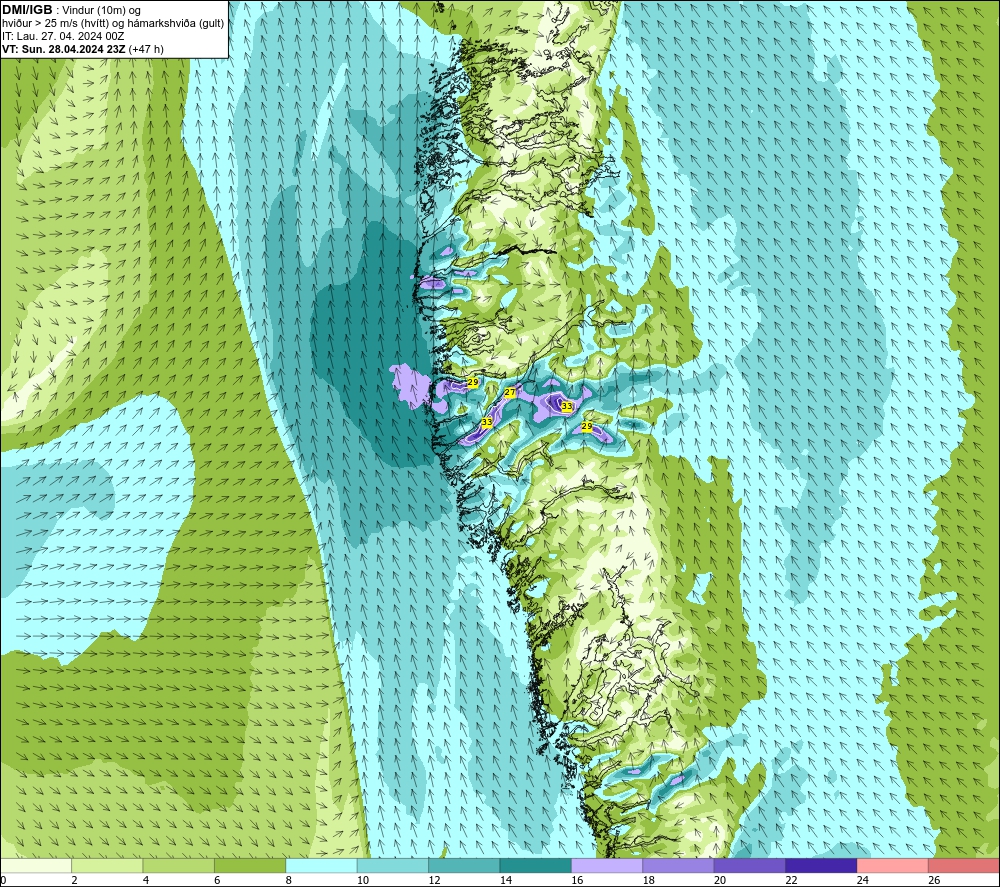This screenshot has height=887, width=1000.
Task: Click the '24' label on the legend scale
Action: tap(863, 880)
